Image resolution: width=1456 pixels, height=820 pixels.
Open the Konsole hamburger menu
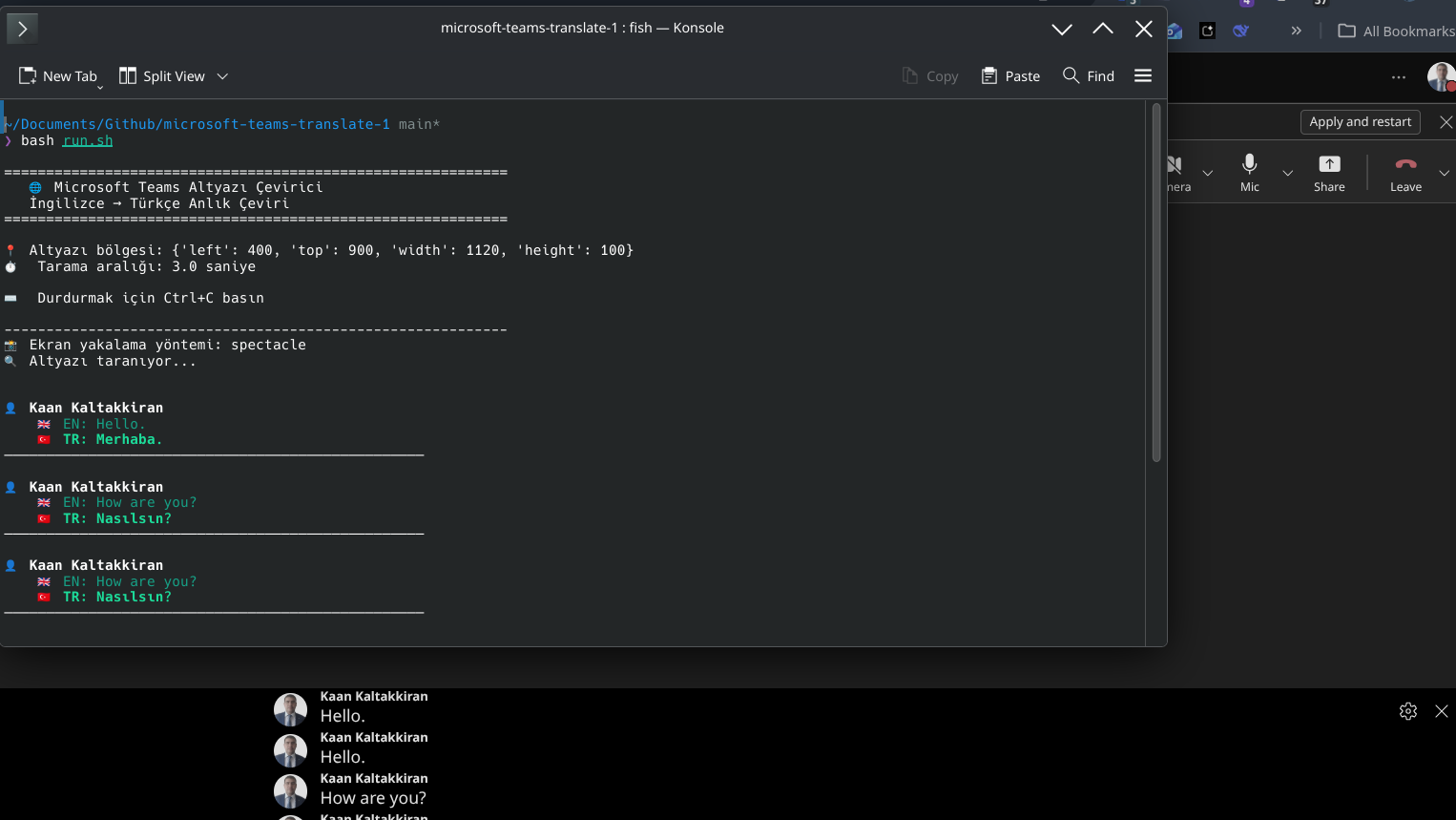1143,76
